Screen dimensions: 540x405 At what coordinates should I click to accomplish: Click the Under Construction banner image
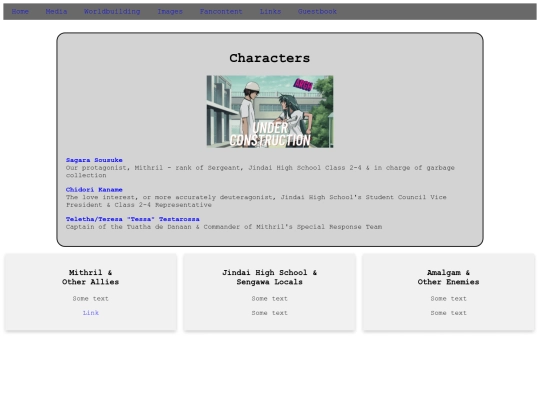pos(270,112)
